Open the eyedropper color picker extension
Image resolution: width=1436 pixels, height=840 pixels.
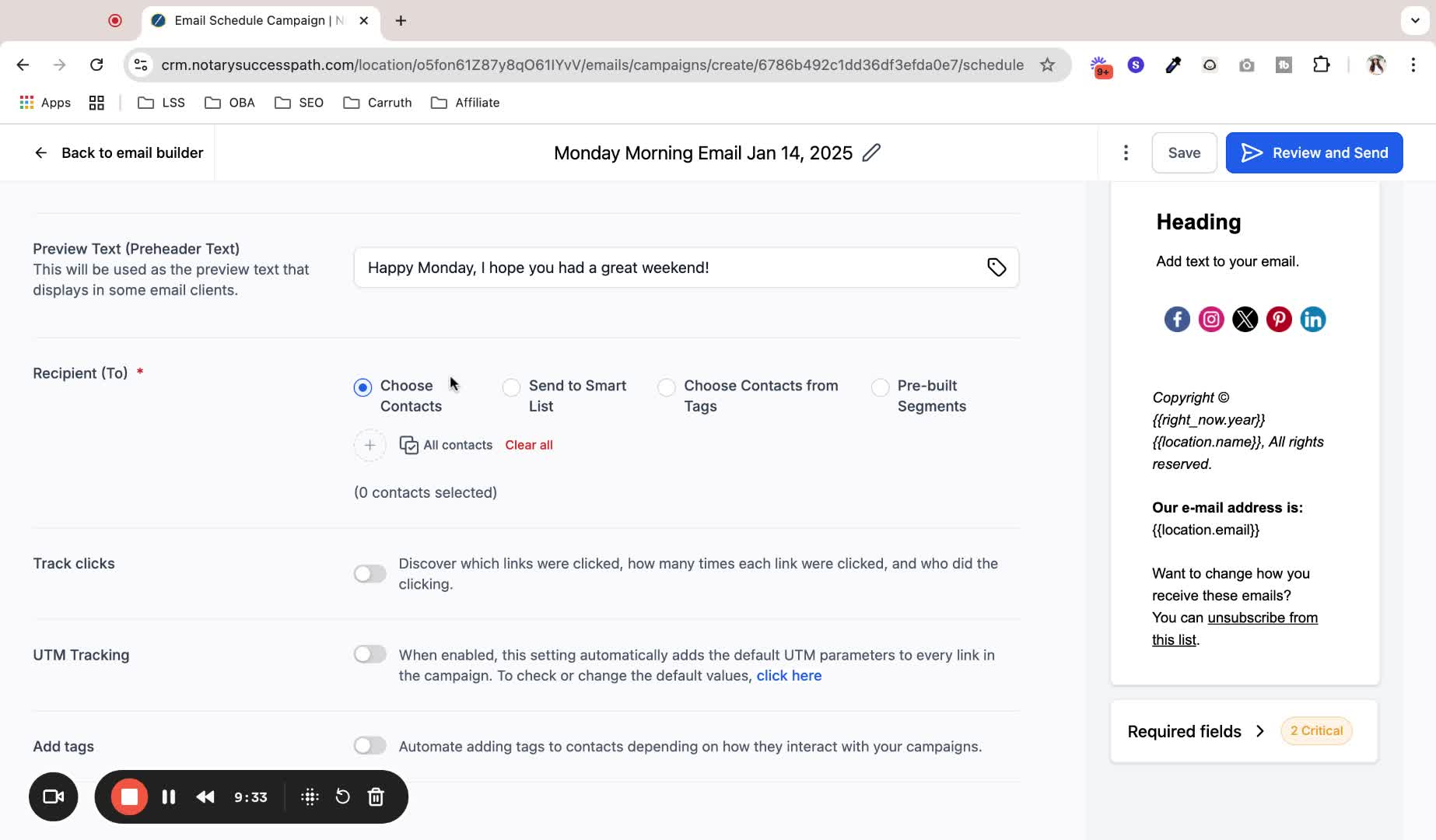click(1173, 65)
